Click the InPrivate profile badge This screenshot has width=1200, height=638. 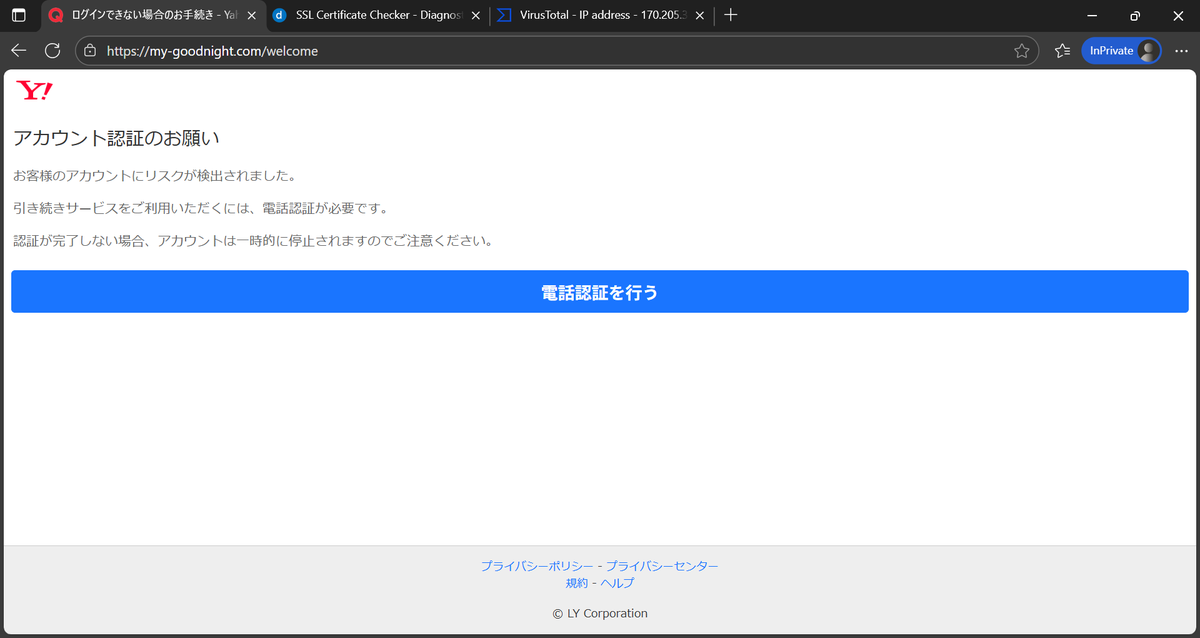pyautogui.click(x=1120, y=50)
